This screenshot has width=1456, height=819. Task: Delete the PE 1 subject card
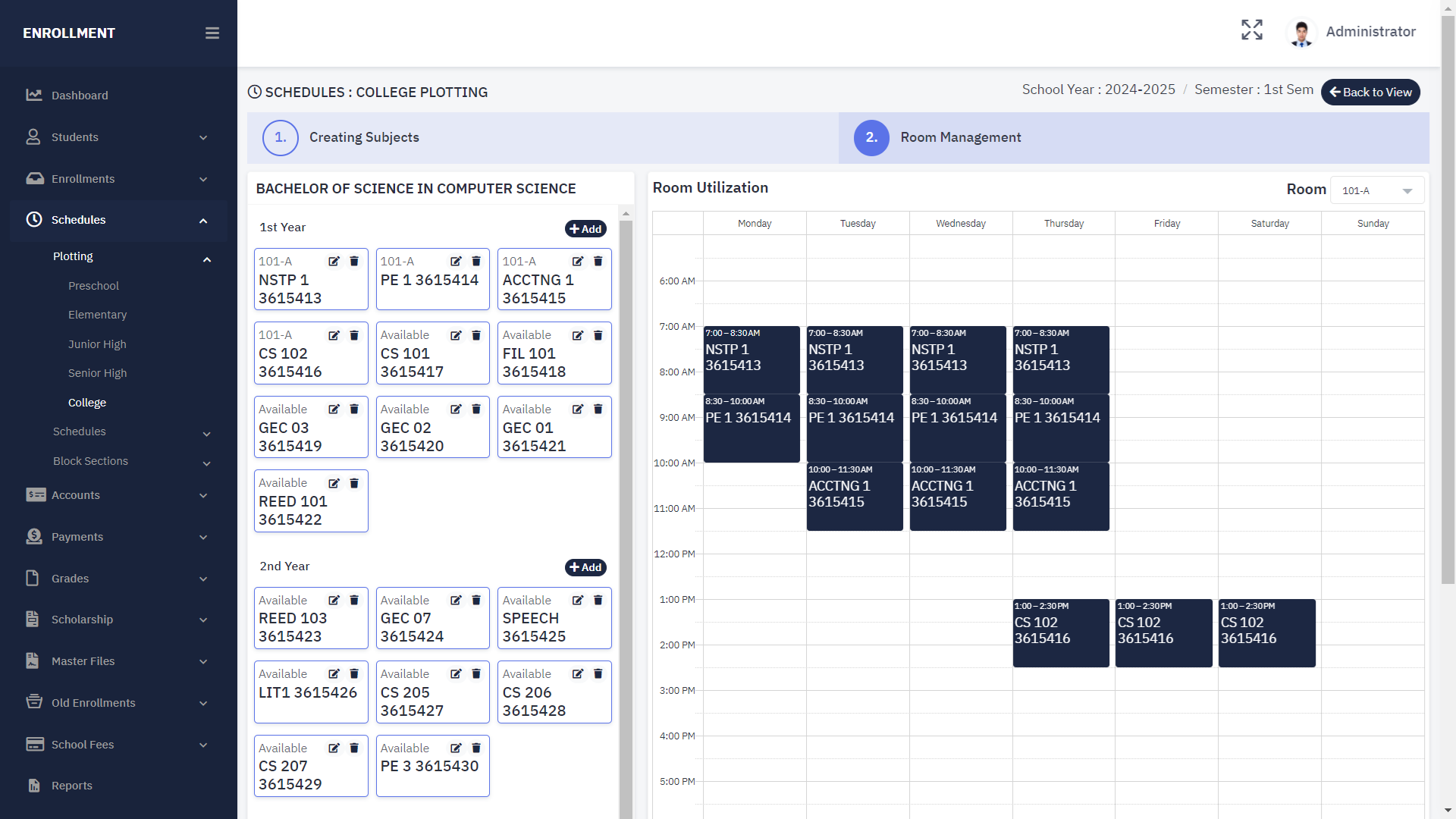(x=476, y=262)
